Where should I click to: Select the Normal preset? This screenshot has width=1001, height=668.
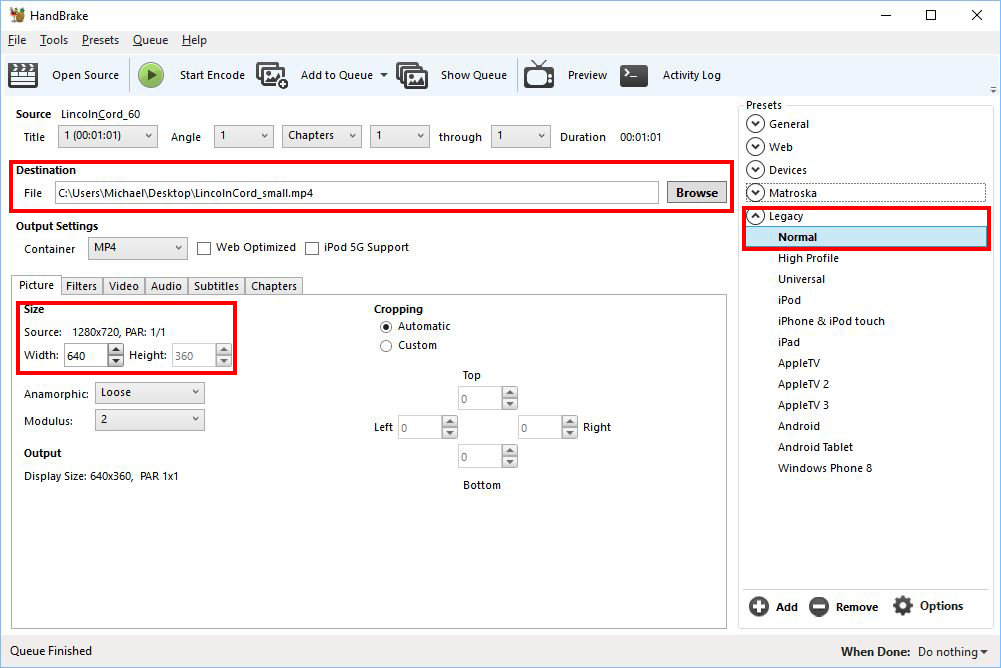click(866, 237)
